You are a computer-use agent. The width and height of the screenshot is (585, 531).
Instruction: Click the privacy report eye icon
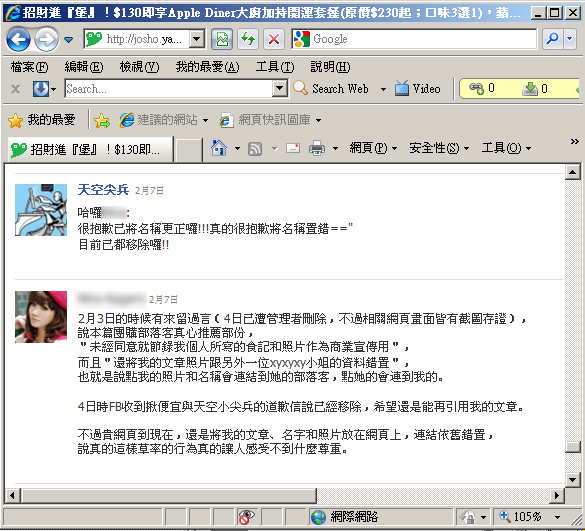(x=246, y=517)
